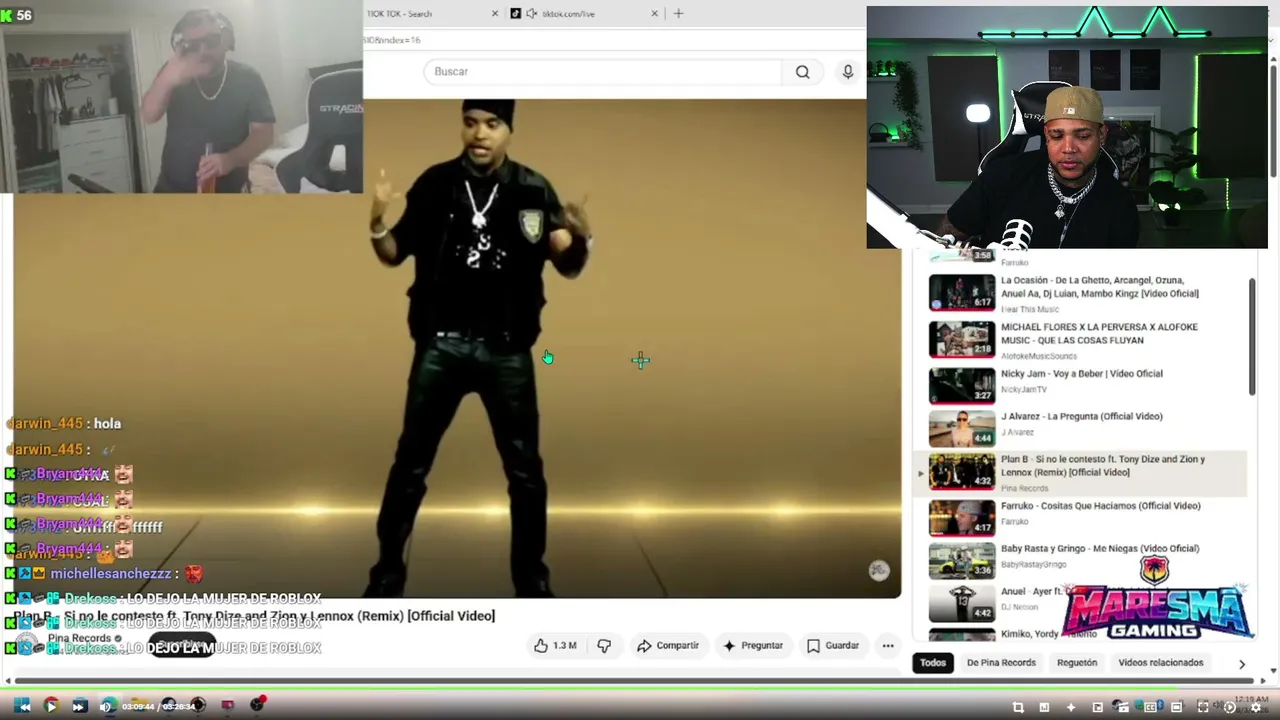Click the round watermark icon on video

point(879,570)
